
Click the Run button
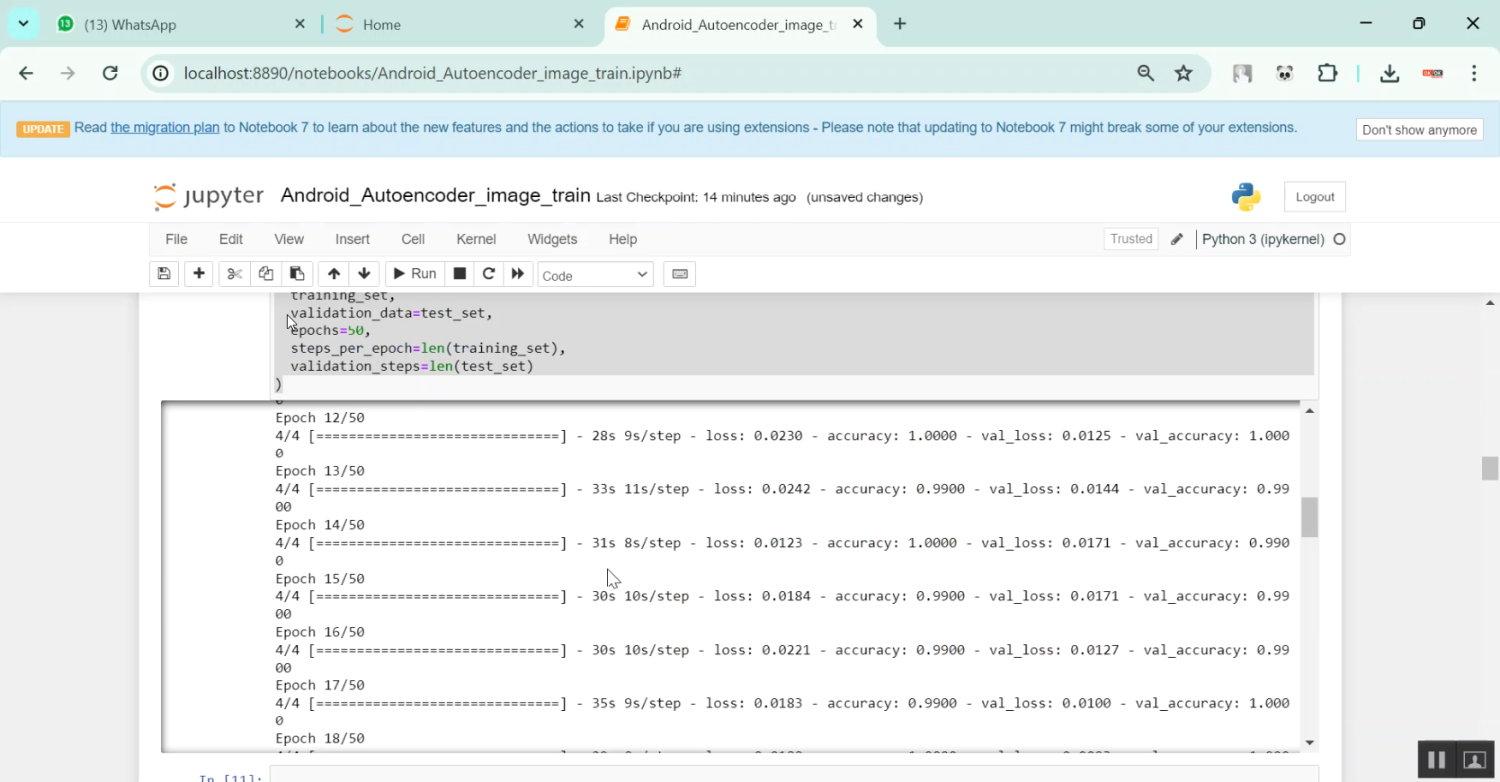[x=413, y=274]
